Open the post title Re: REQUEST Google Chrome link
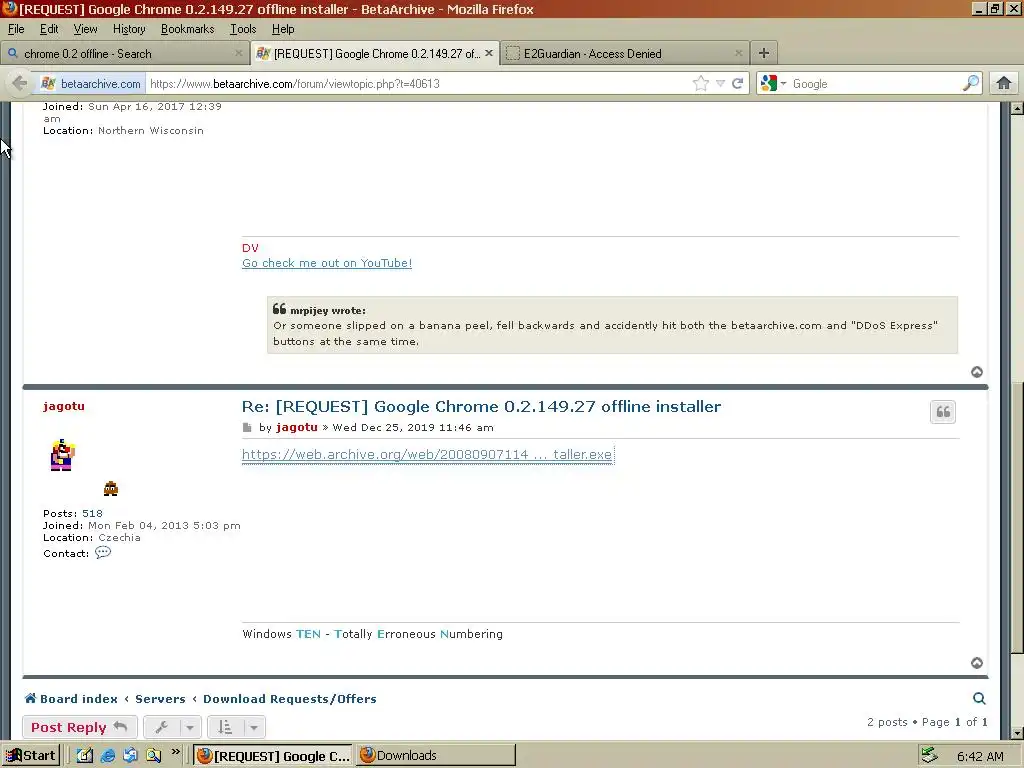Image resolution: width=1024 pixels, height=768 pixels. click(481, 406)
